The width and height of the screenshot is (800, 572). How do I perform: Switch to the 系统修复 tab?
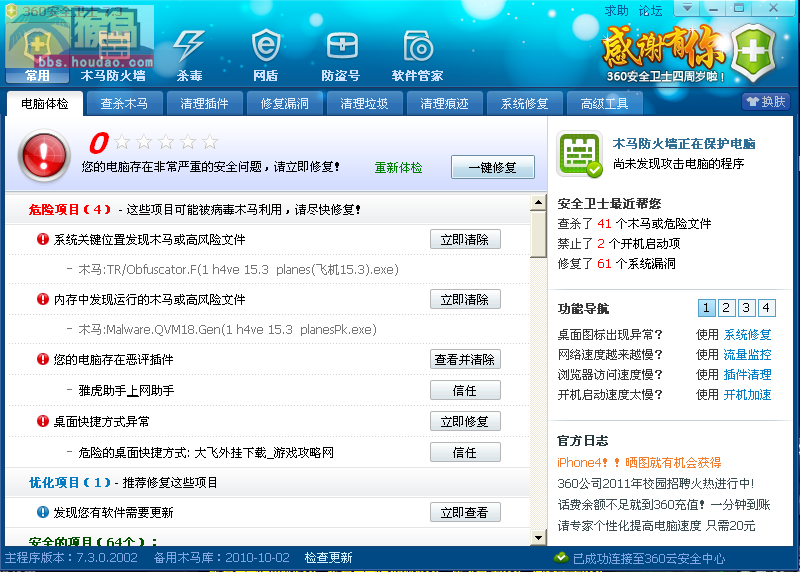coord(524,104)
